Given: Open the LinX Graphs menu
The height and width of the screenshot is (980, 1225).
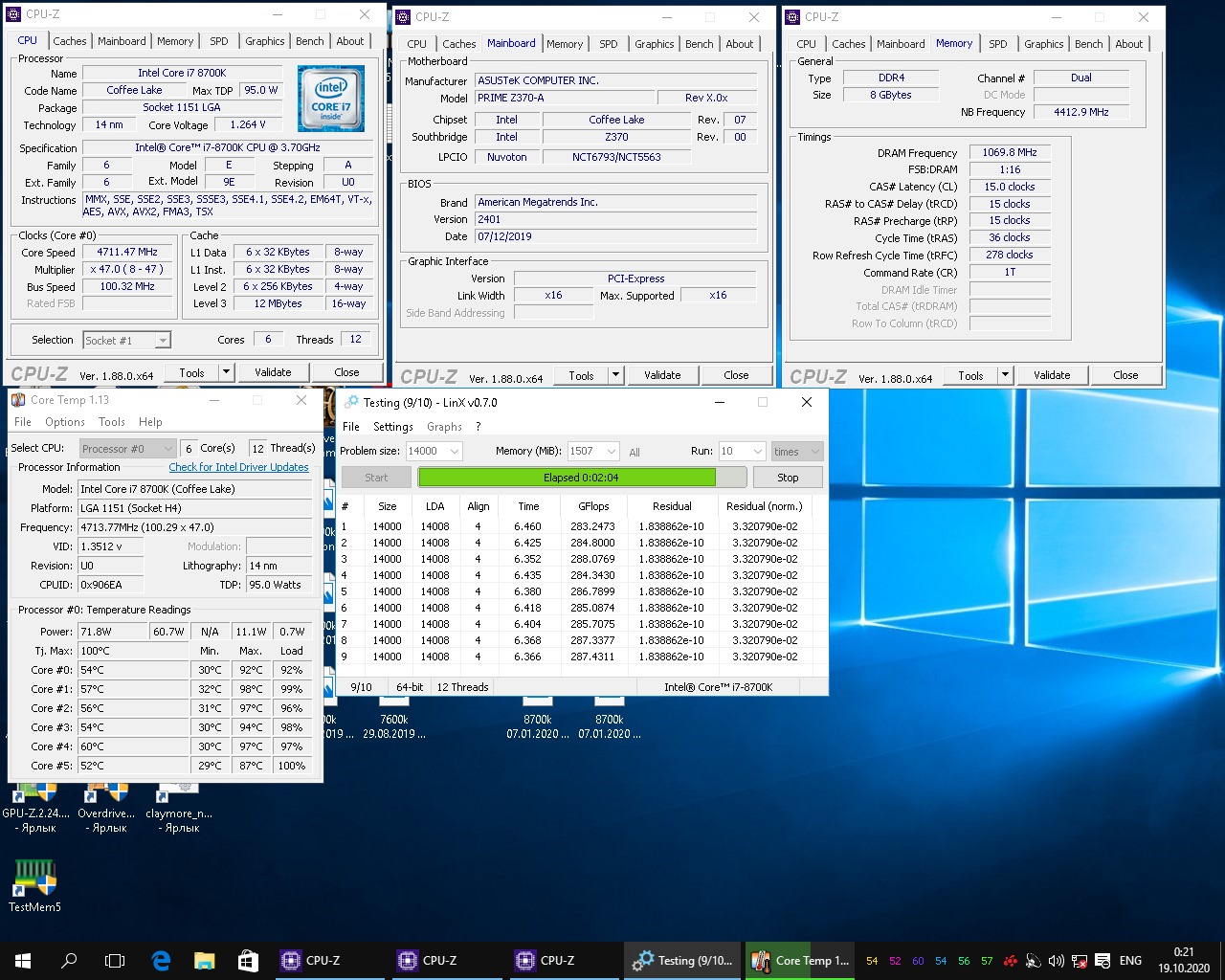Looking at the screenshot, I should (x=444, y=427).
